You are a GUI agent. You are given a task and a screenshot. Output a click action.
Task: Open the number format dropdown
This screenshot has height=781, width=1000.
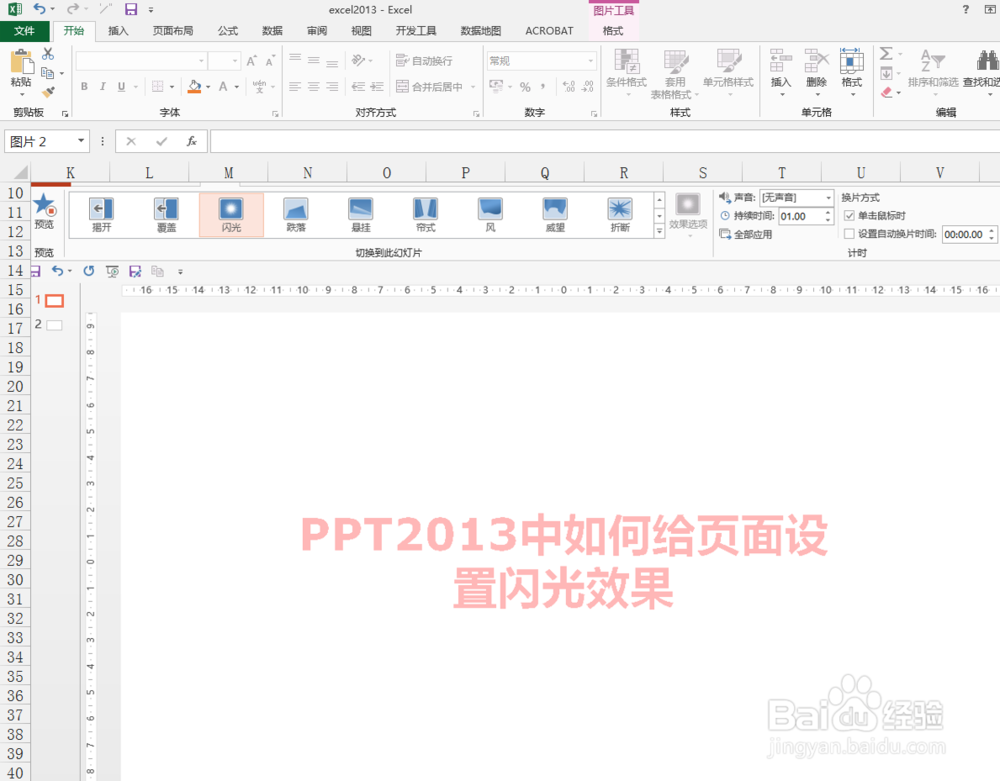point(591,61)
